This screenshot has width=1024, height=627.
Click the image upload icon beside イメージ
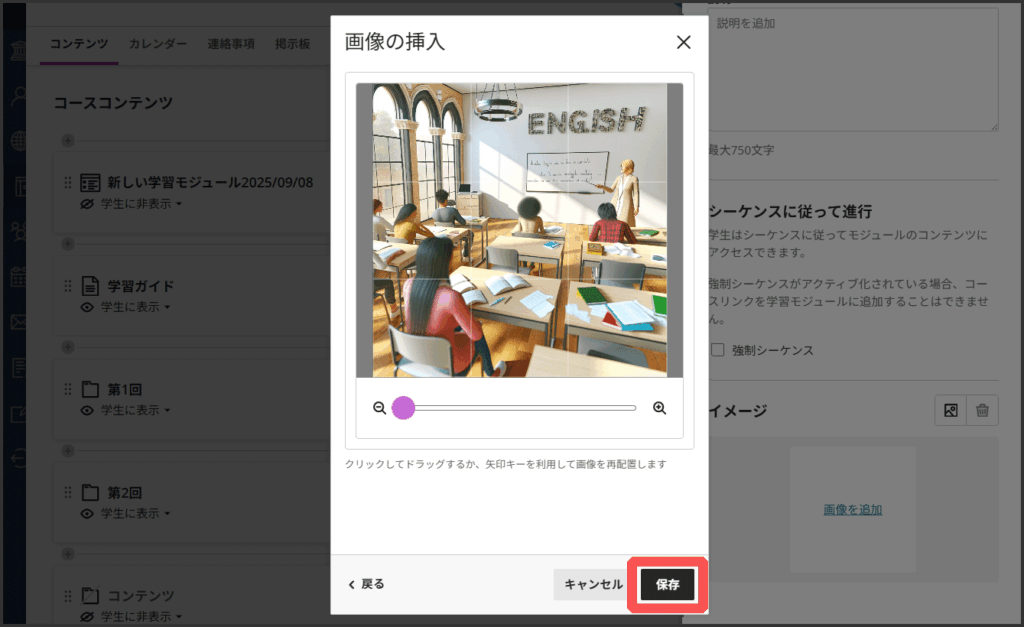pos(950,410)
